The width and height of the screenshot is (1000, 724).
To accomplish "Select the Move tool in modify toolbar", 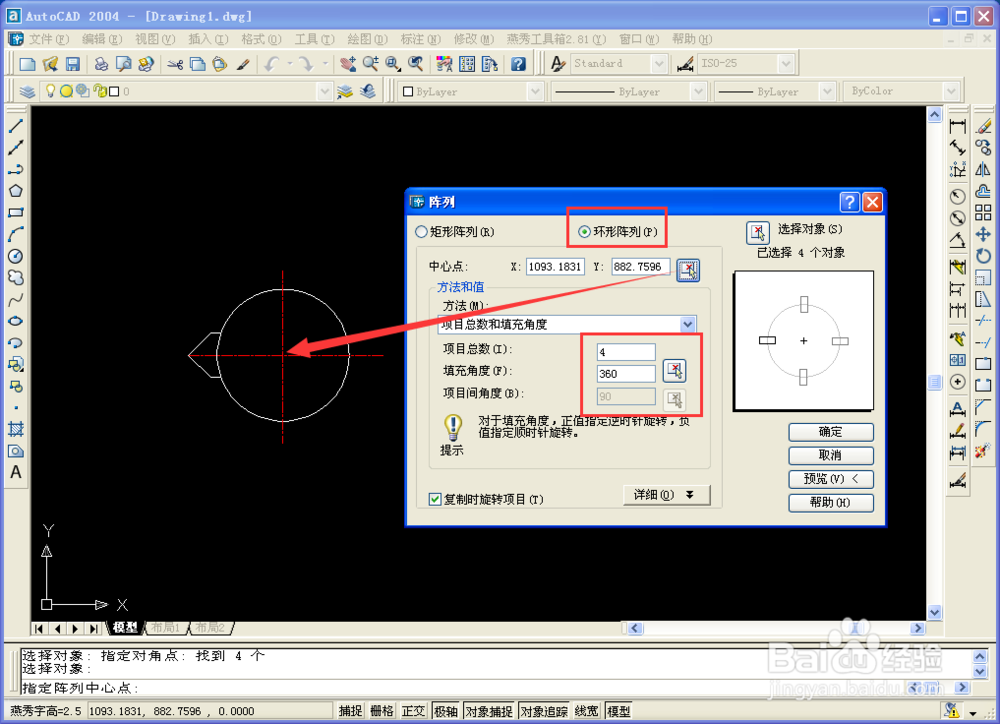I will 983,234.
